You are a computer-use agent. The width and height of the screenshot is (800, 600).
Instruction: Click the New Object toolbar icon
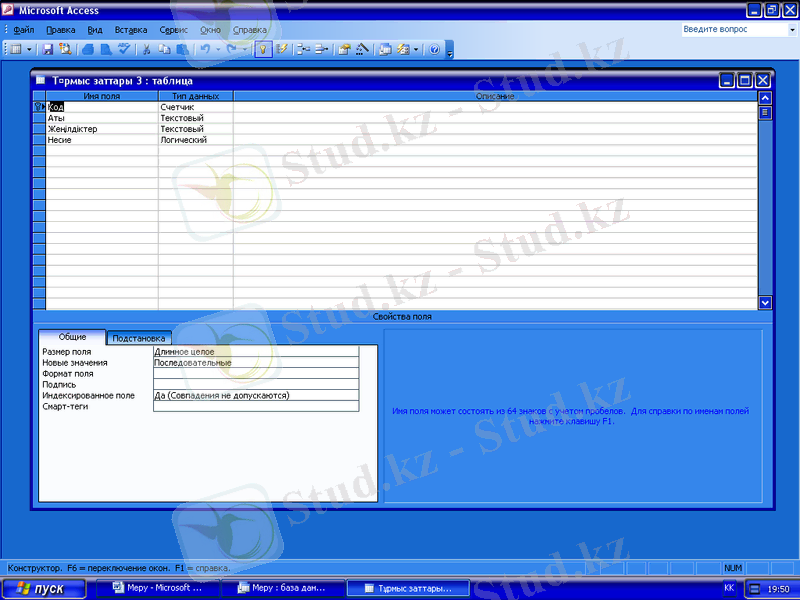coord(404,49)
